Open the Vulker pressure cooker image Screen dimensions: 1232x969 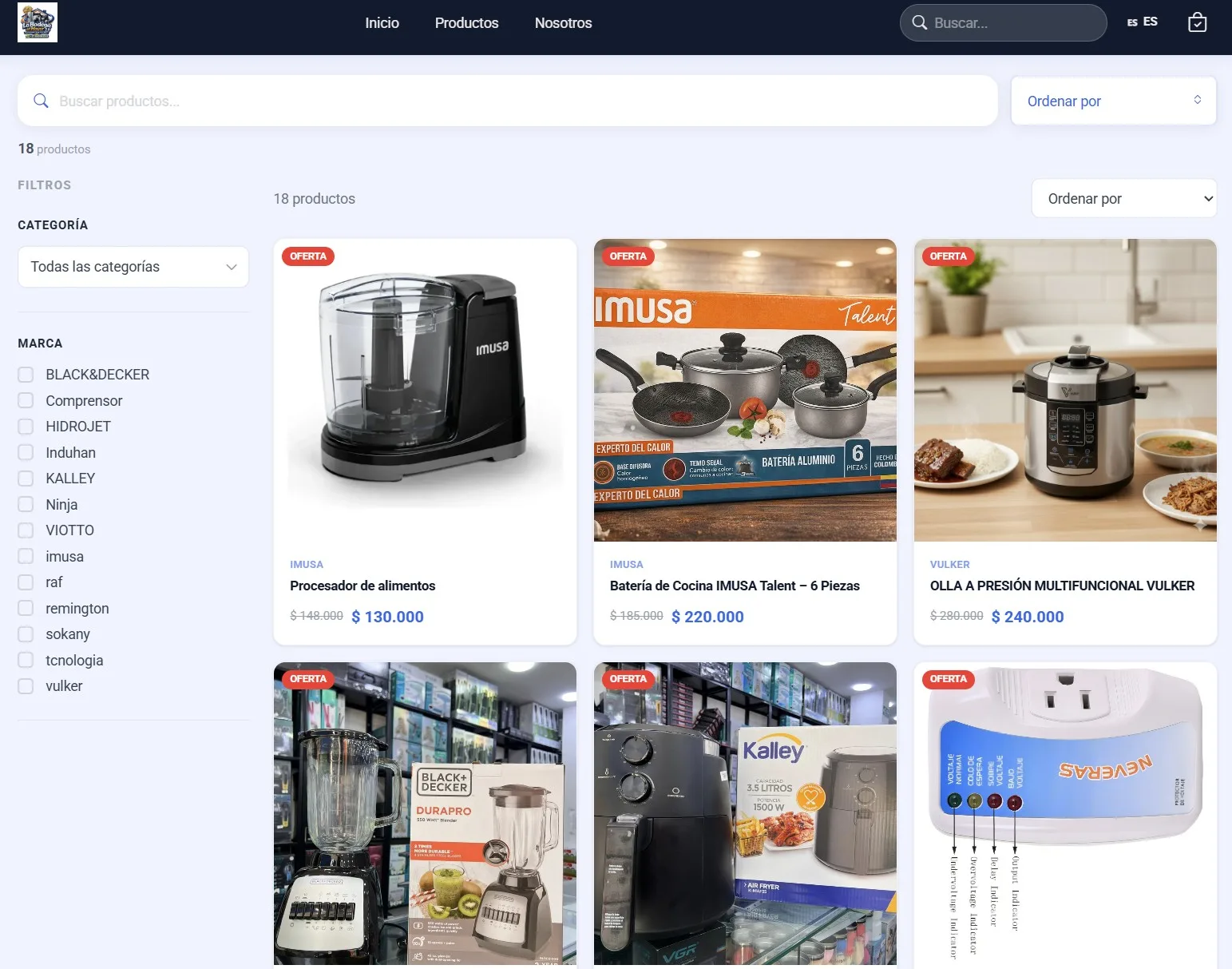click(1065, 390)
